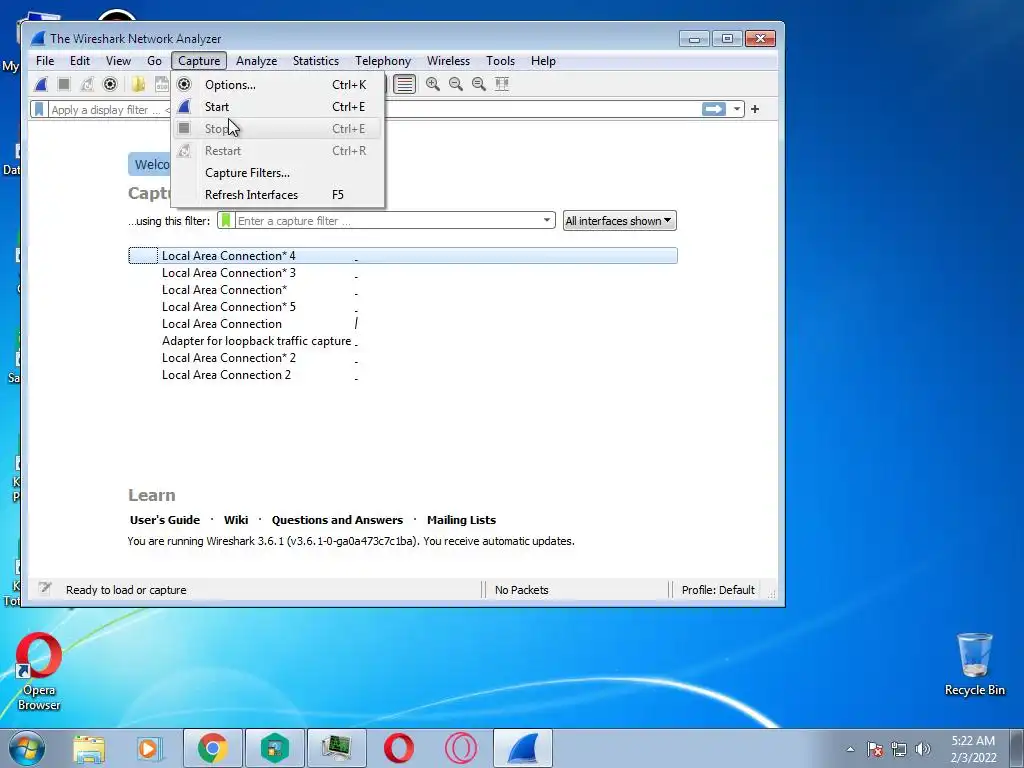This screenshot has width=1024, height=768.
Task: Open the Analyze menu
Action: 257,61
